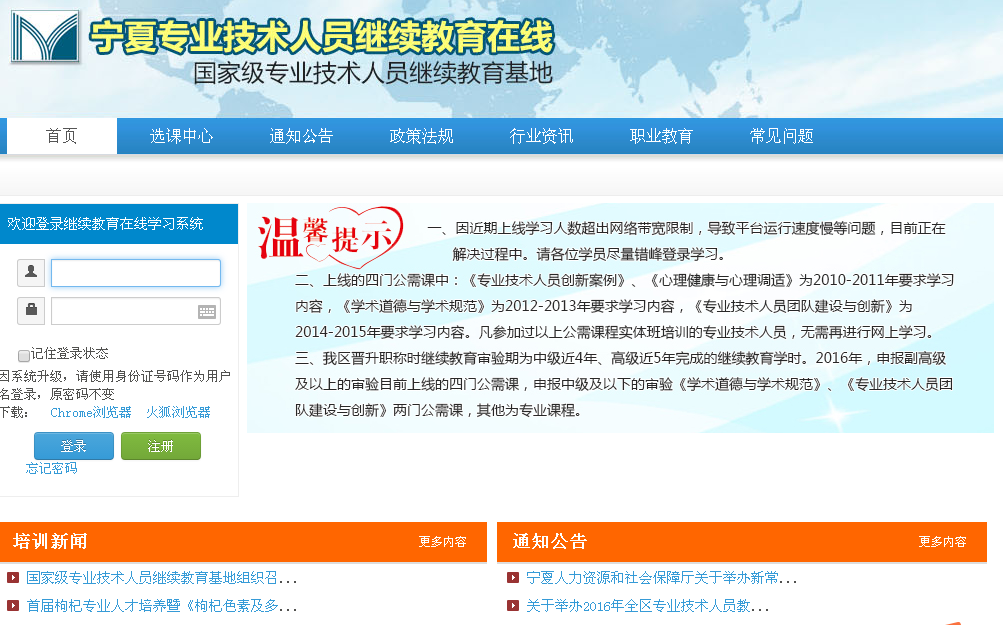1003x625 pixels.
Task: Download via the Chrome浏览器 link
Action: (x=91, y=412)
